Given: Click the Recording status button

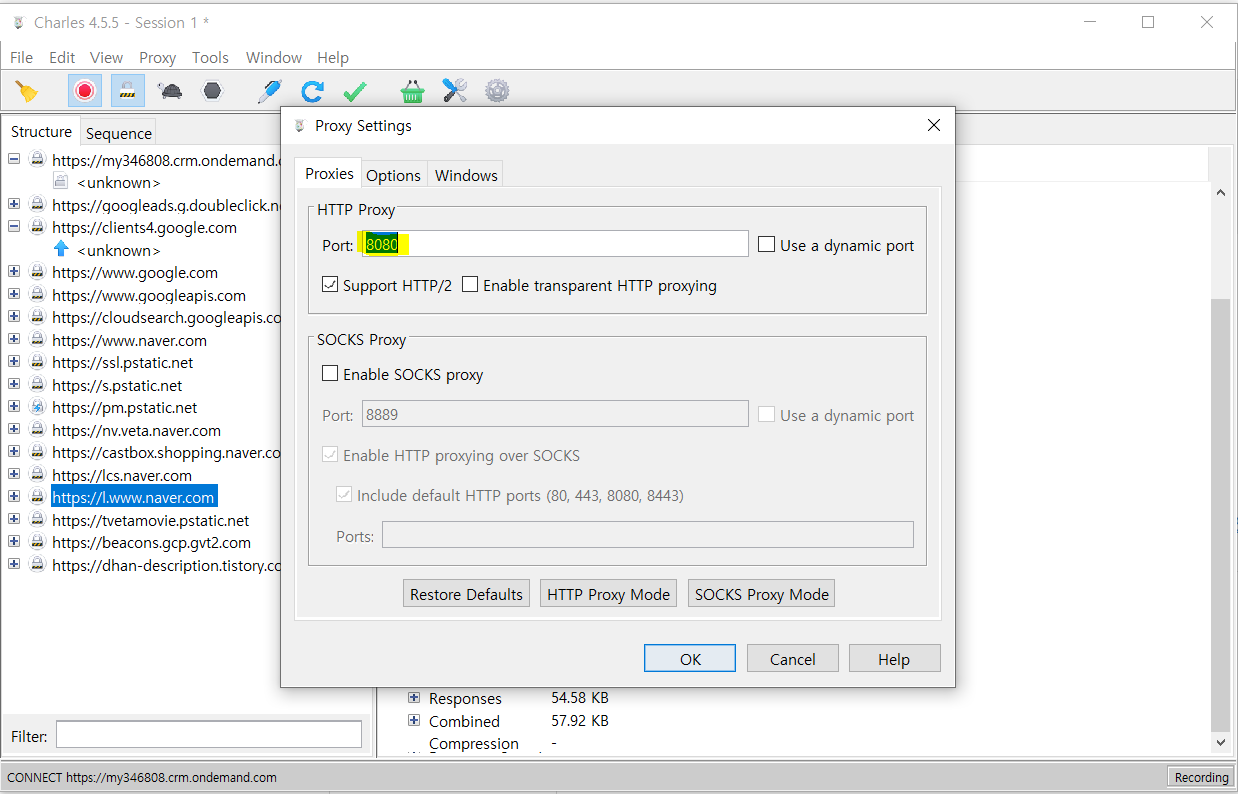Looking at the screenshot, I should click(x=1201, y=777).
